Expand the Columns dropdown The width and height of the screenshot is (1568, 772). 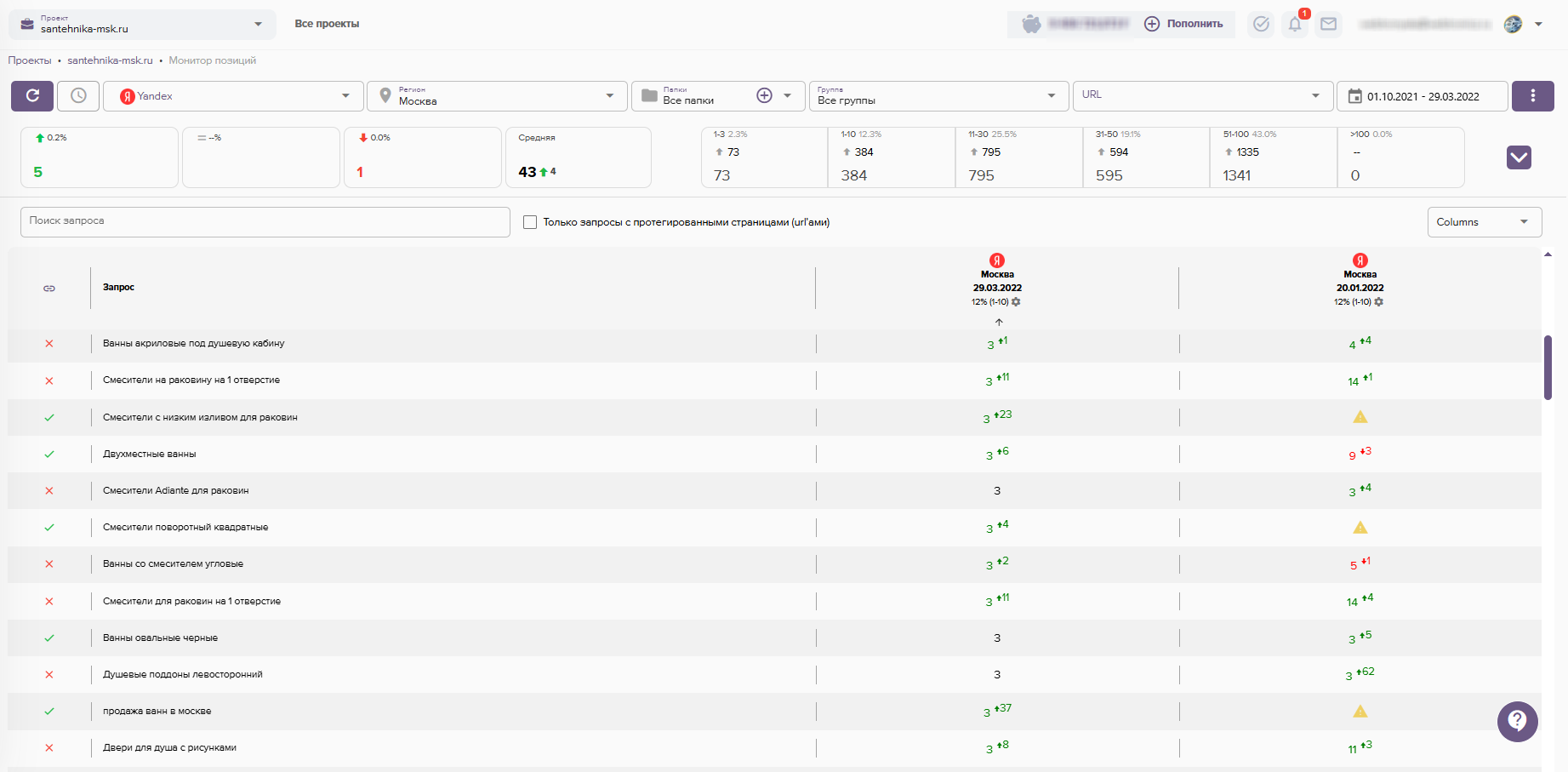click(x=1484, y=222)
